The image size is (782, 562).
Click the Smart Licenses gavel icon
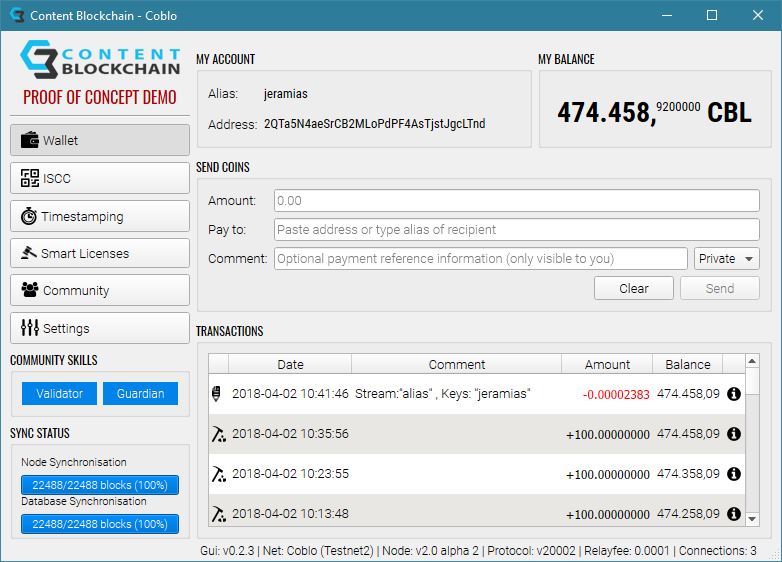28,253
